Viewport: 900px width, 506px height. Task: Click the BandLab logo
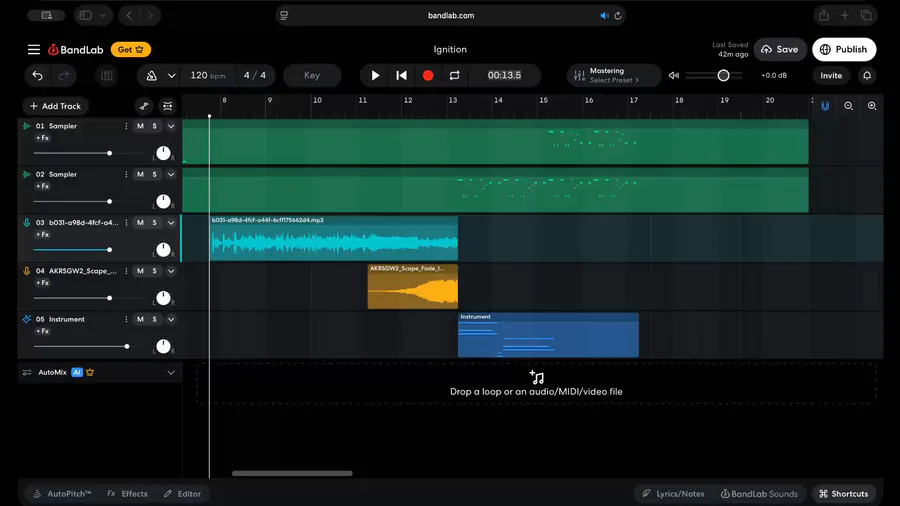point(76,50)
